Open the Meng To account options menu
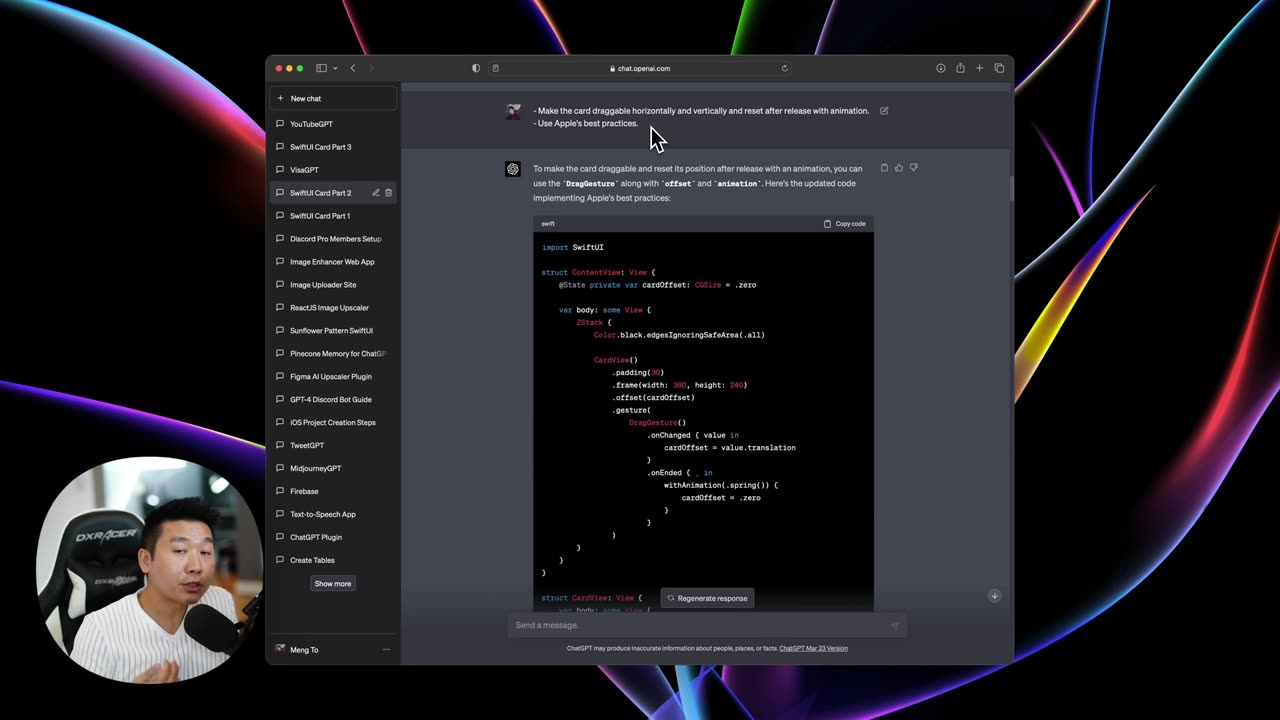 [386, 650]
